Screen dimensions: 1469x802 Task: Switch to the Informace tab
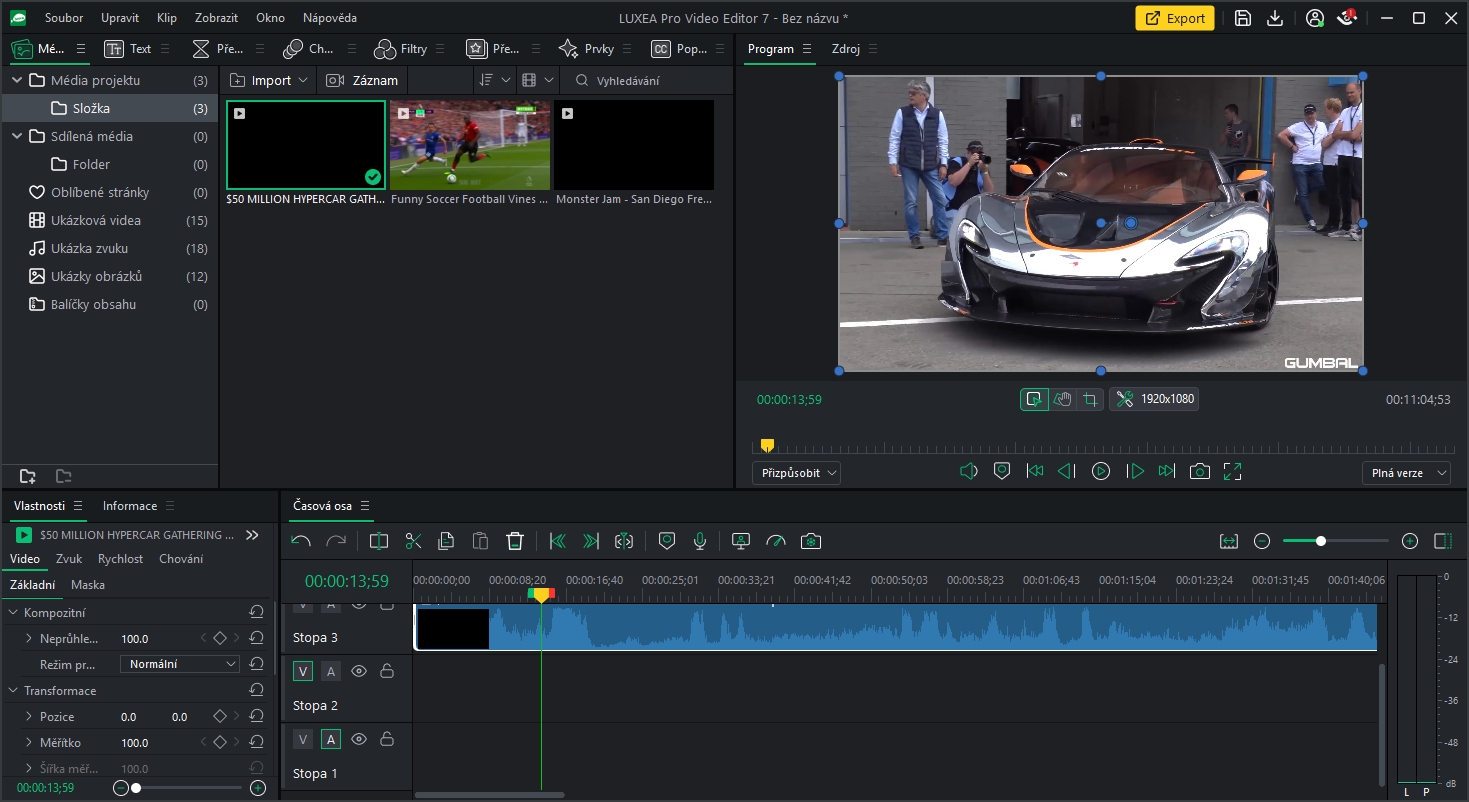point(130,506)
